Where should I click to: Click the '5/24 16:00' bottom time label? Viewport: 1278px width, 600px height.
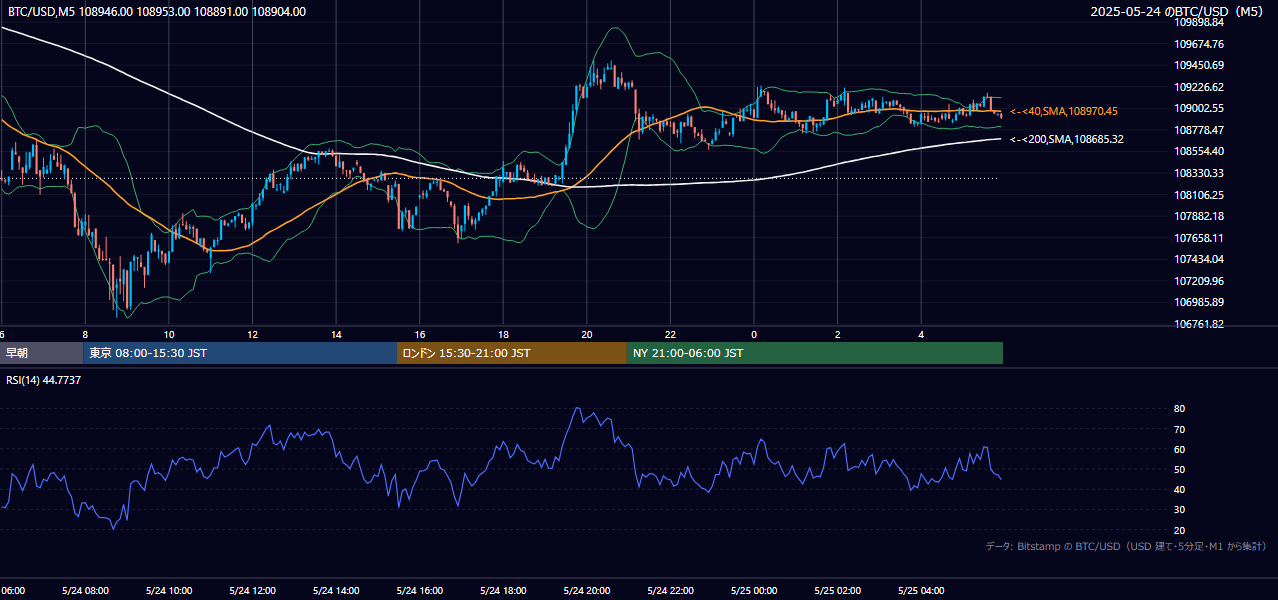[420, 590]
